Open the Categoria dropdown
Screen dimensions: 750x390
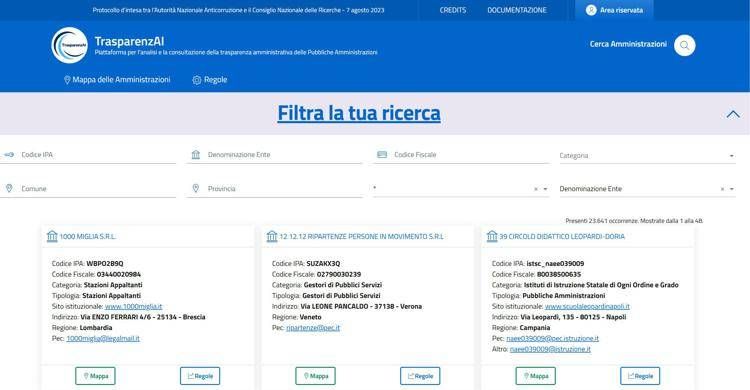pos(647,156)
